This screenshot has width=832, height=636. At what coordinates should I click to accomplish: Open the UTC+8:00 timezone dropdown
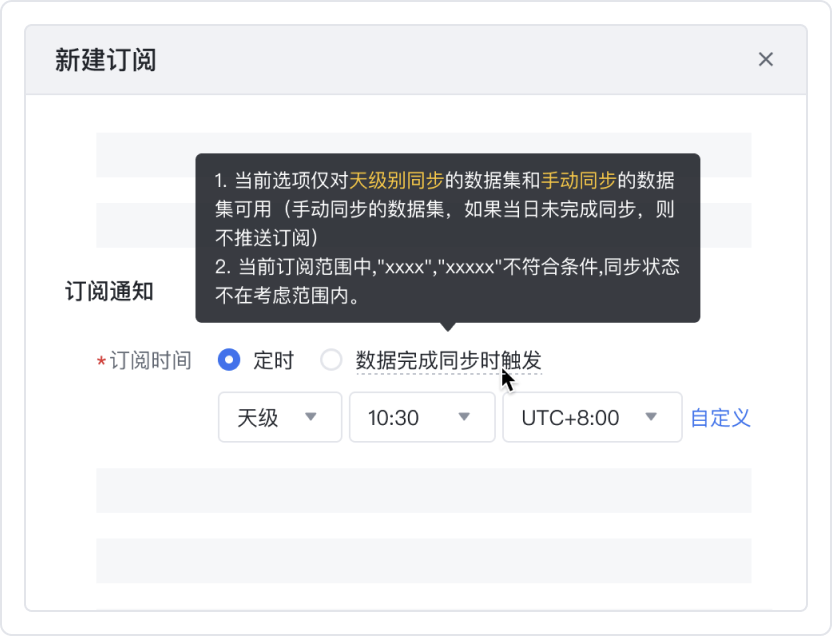[x=592, y=417]
